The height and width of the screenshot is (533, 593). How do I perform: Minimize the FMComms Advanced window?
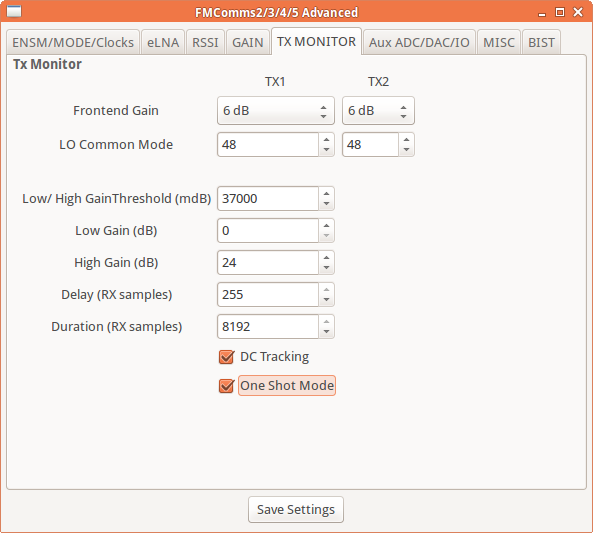point(542,14)
